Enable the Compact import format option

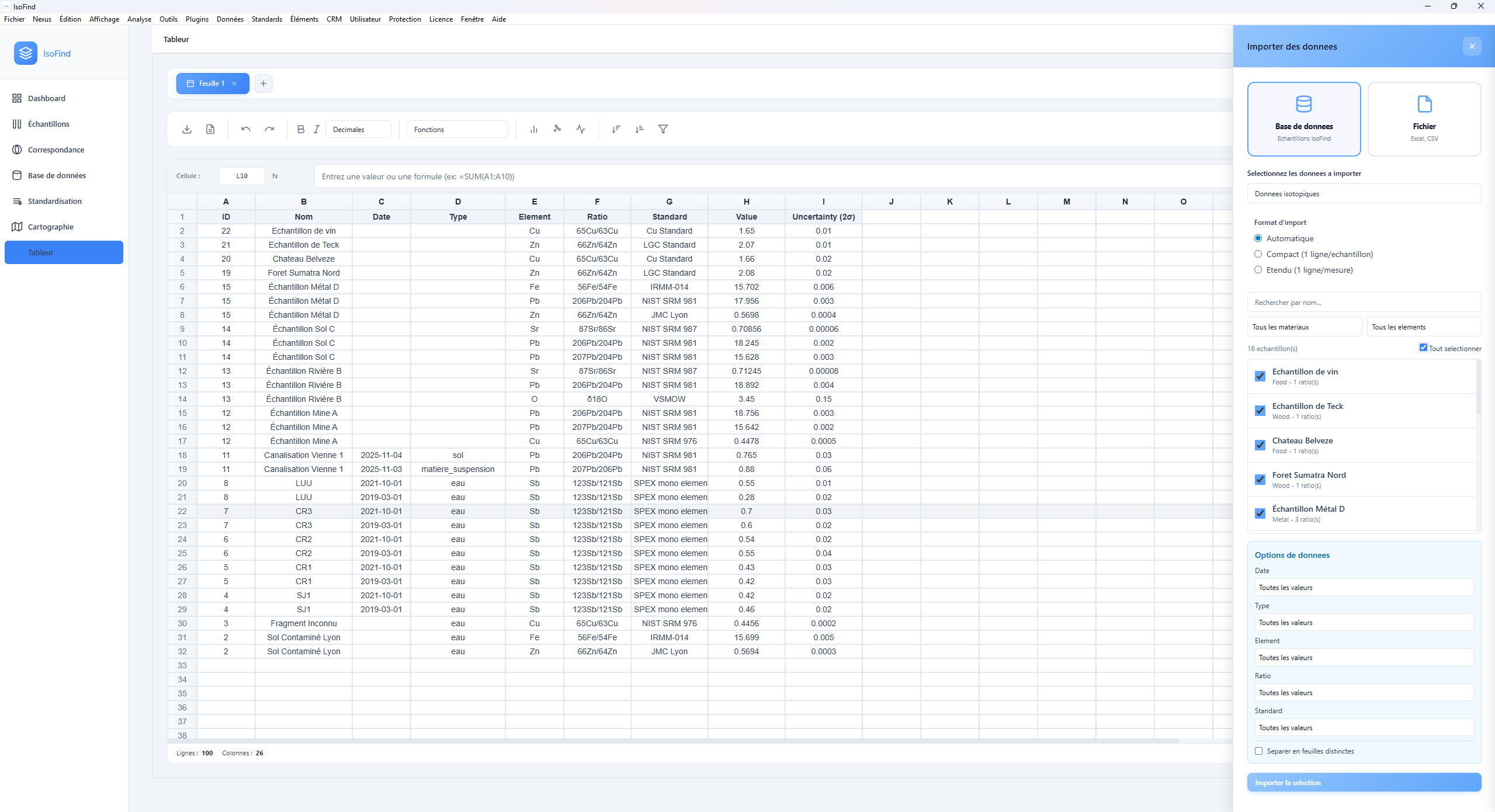1258,254
